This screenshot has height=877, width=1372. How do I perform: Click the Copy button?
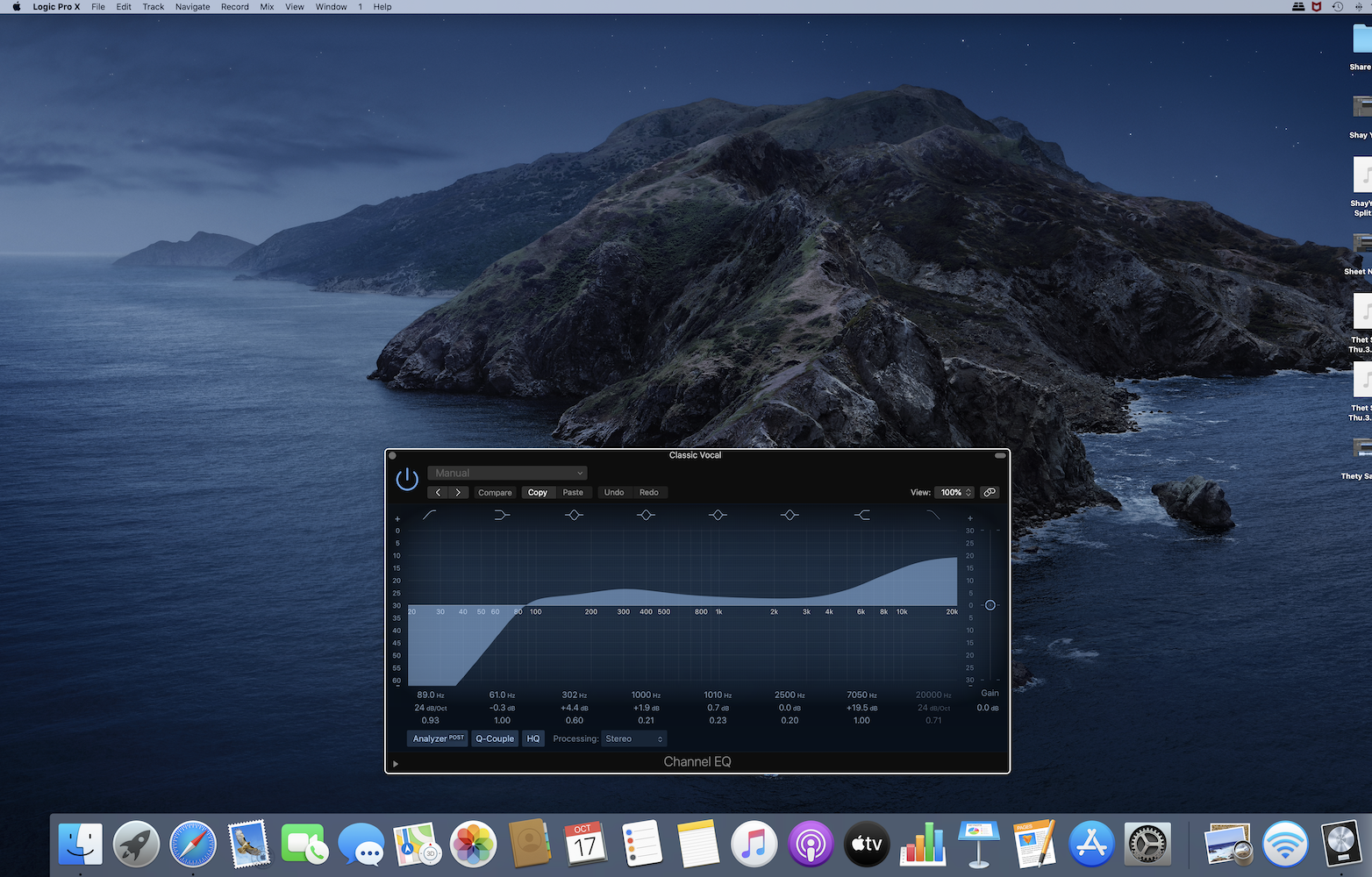pos(538,493)
